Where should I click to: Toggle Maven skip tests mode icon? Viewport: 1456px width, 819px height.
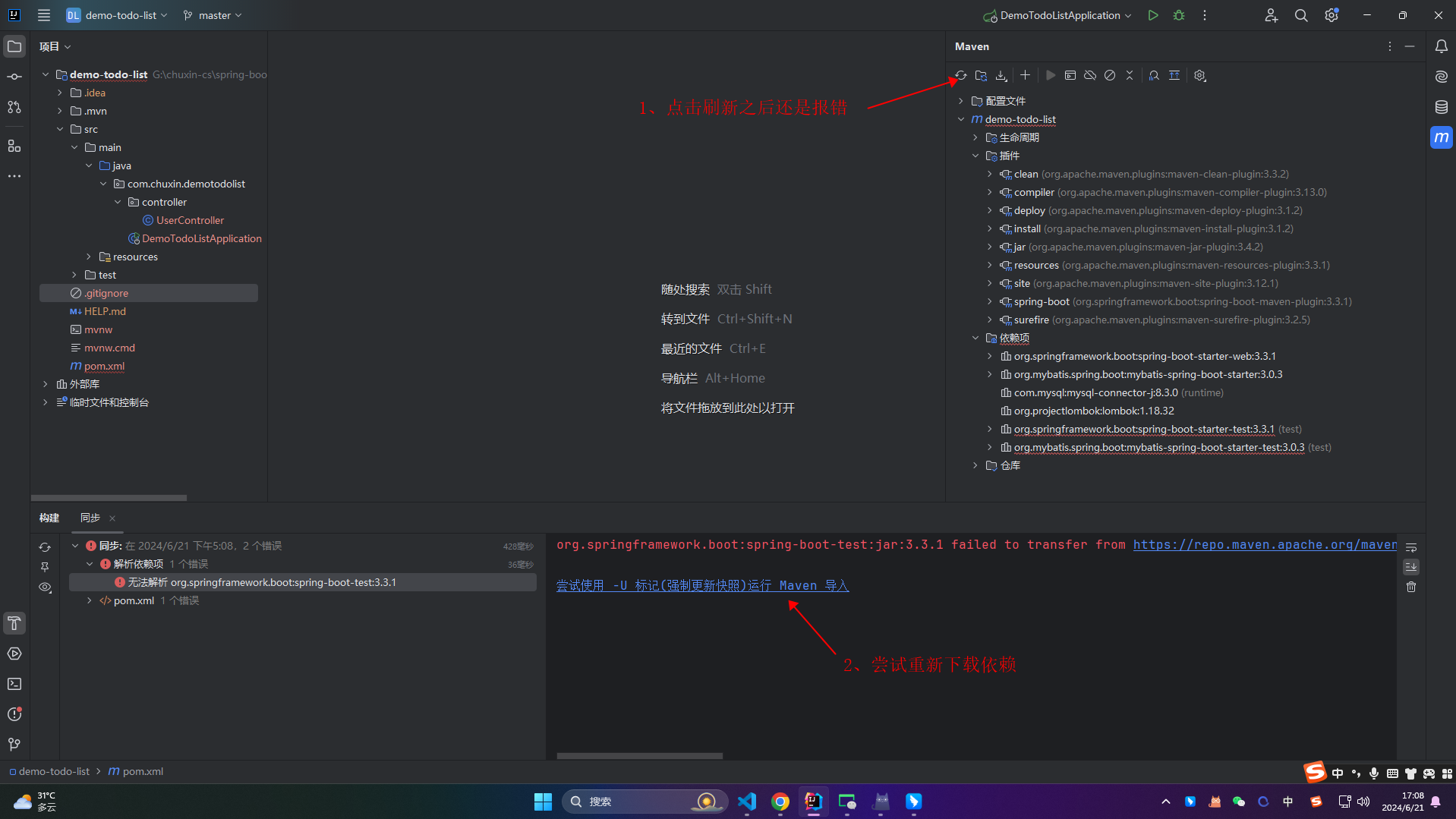tap(1110, 75)
